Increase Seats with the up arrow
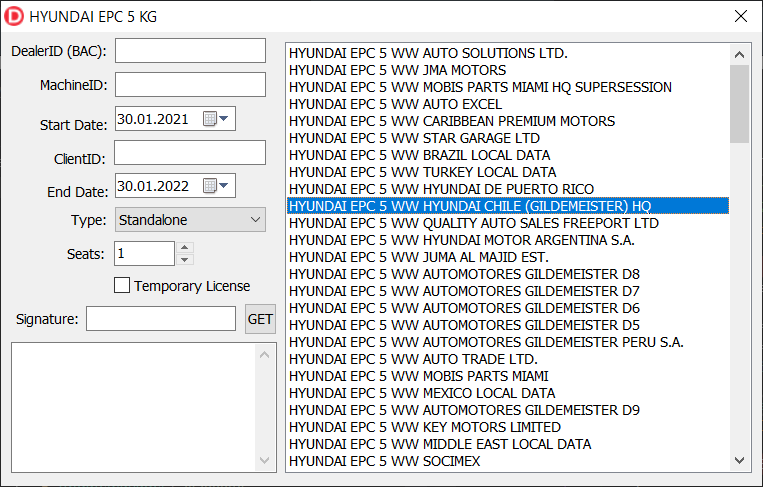The image size is (763, 487). 184,247
